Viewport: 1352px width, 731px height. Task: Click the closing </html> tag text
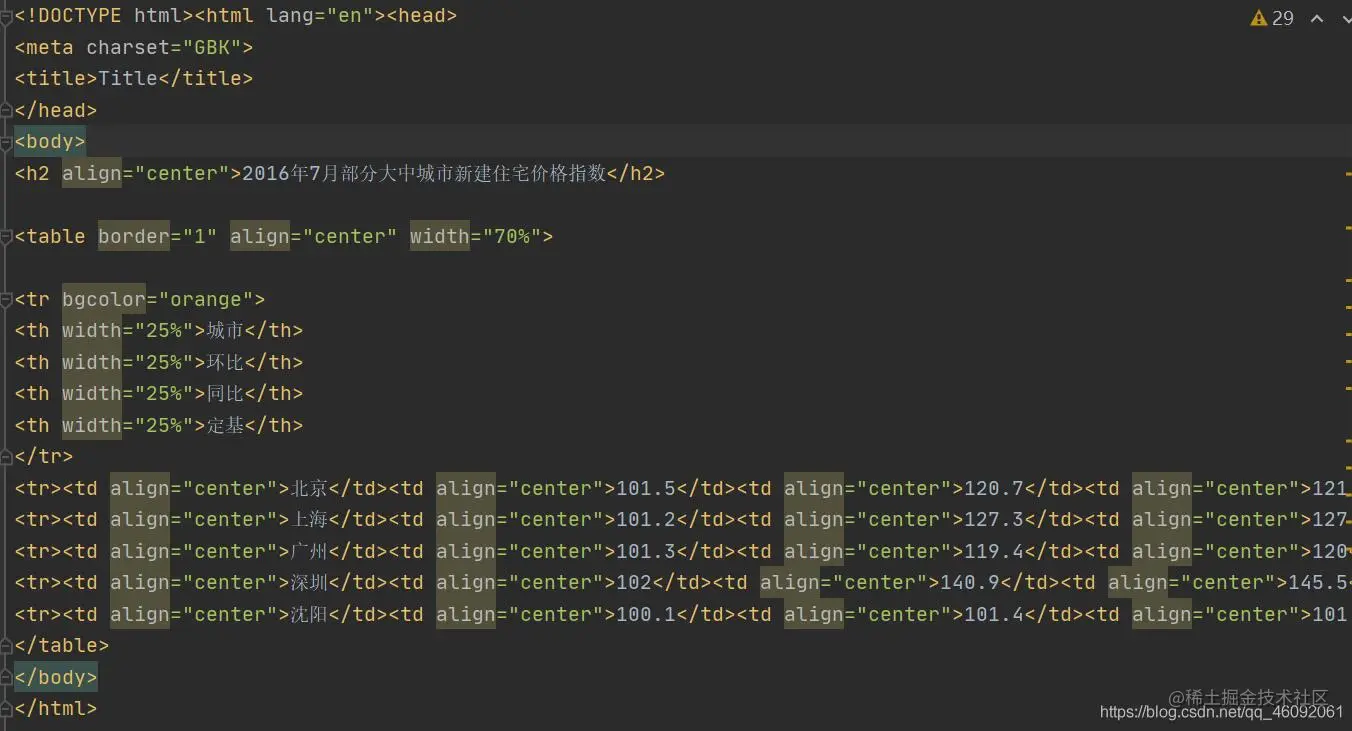56,708
